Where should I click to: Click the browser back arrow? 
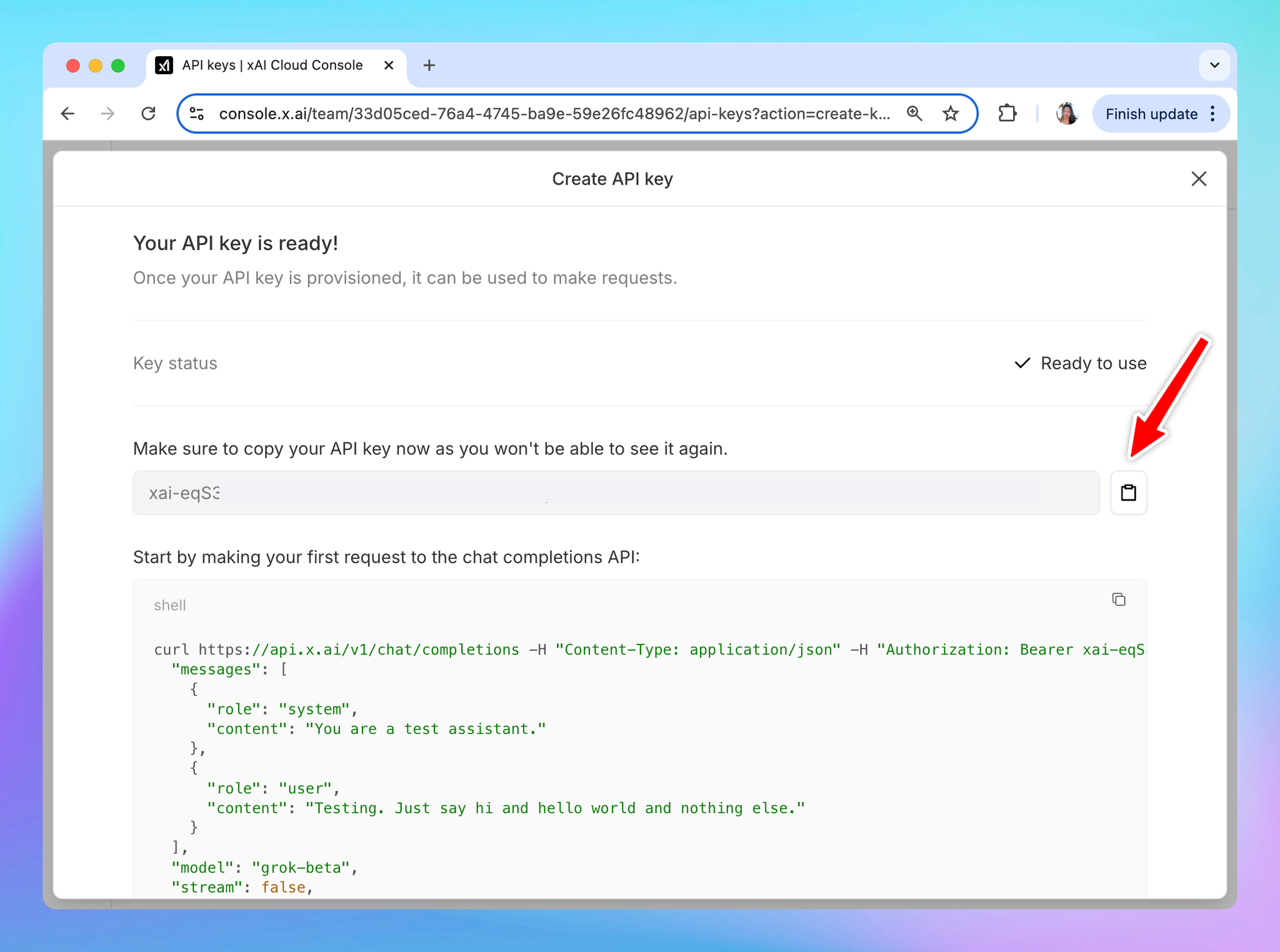[67, 114]
